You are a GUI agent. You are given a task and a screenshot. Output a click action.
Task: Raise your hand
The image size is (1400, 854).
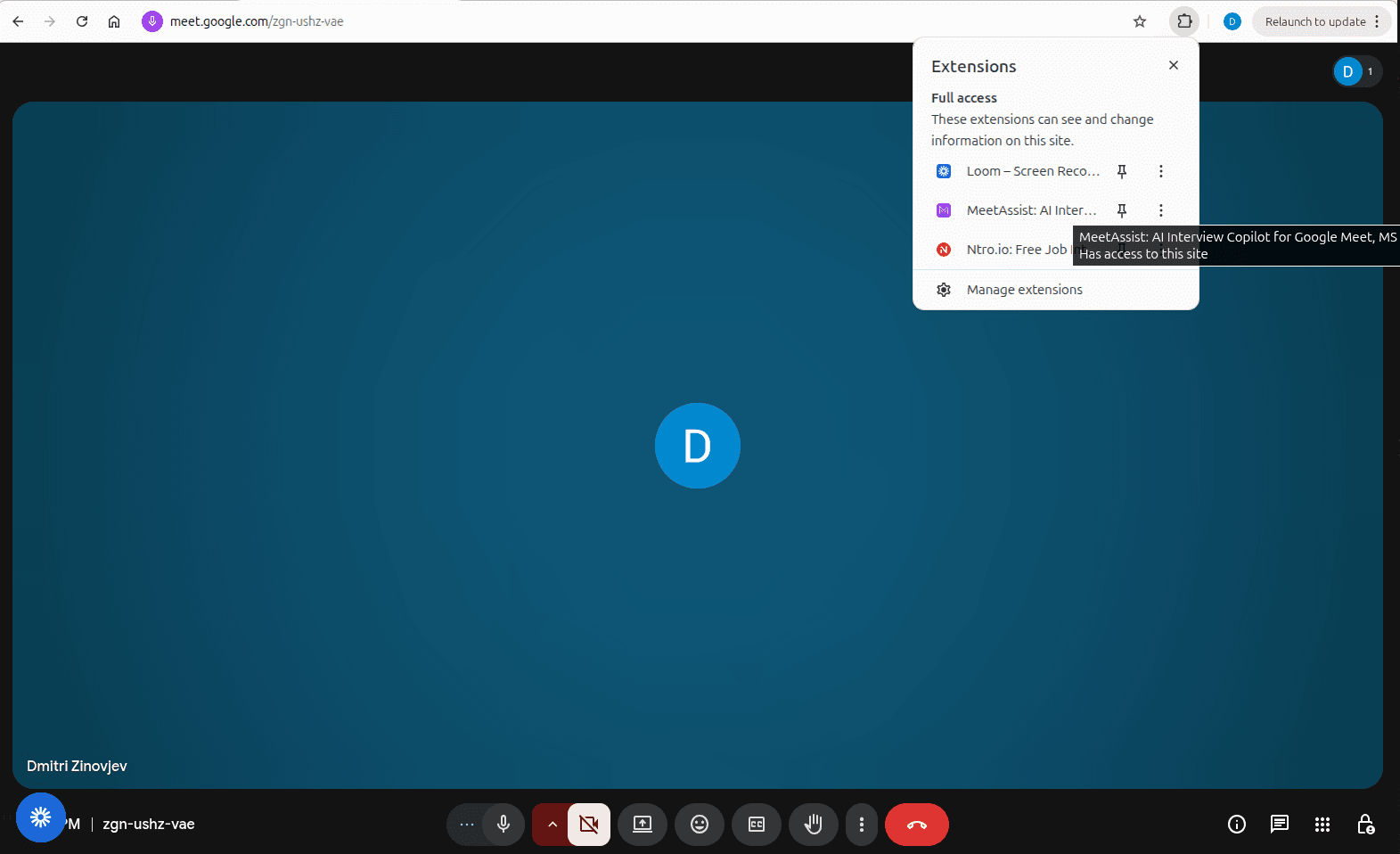(x=814, y=825)
